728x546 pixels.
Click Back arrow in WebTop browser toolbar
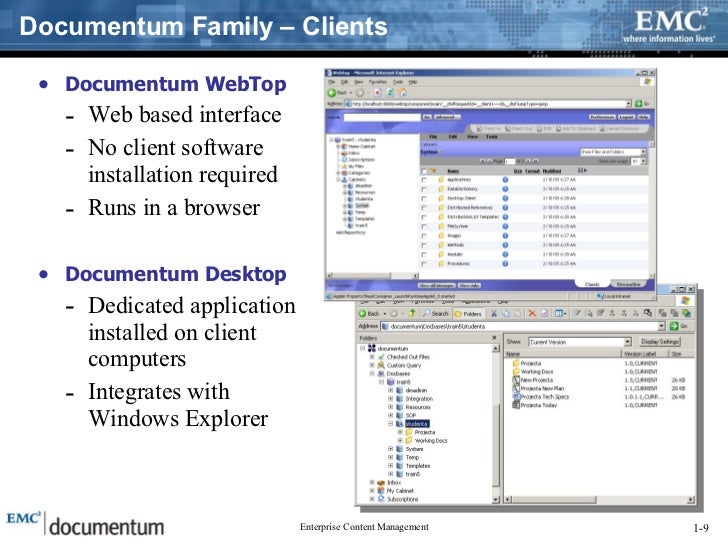point(332,93)
